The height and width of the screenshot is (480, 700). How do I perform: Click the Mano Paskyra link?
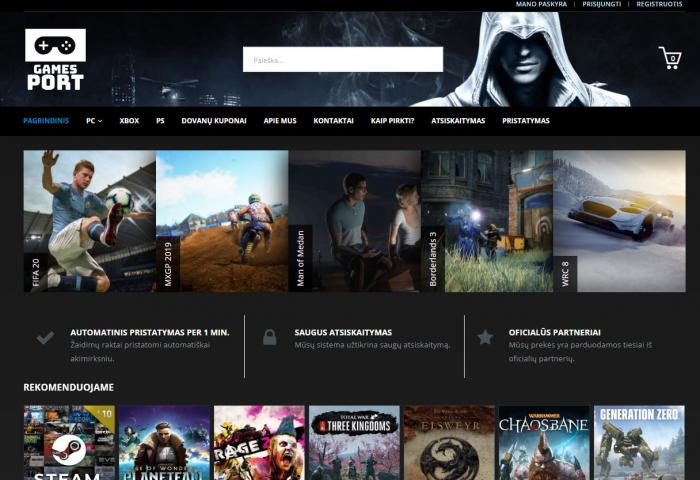coord(541,4)
